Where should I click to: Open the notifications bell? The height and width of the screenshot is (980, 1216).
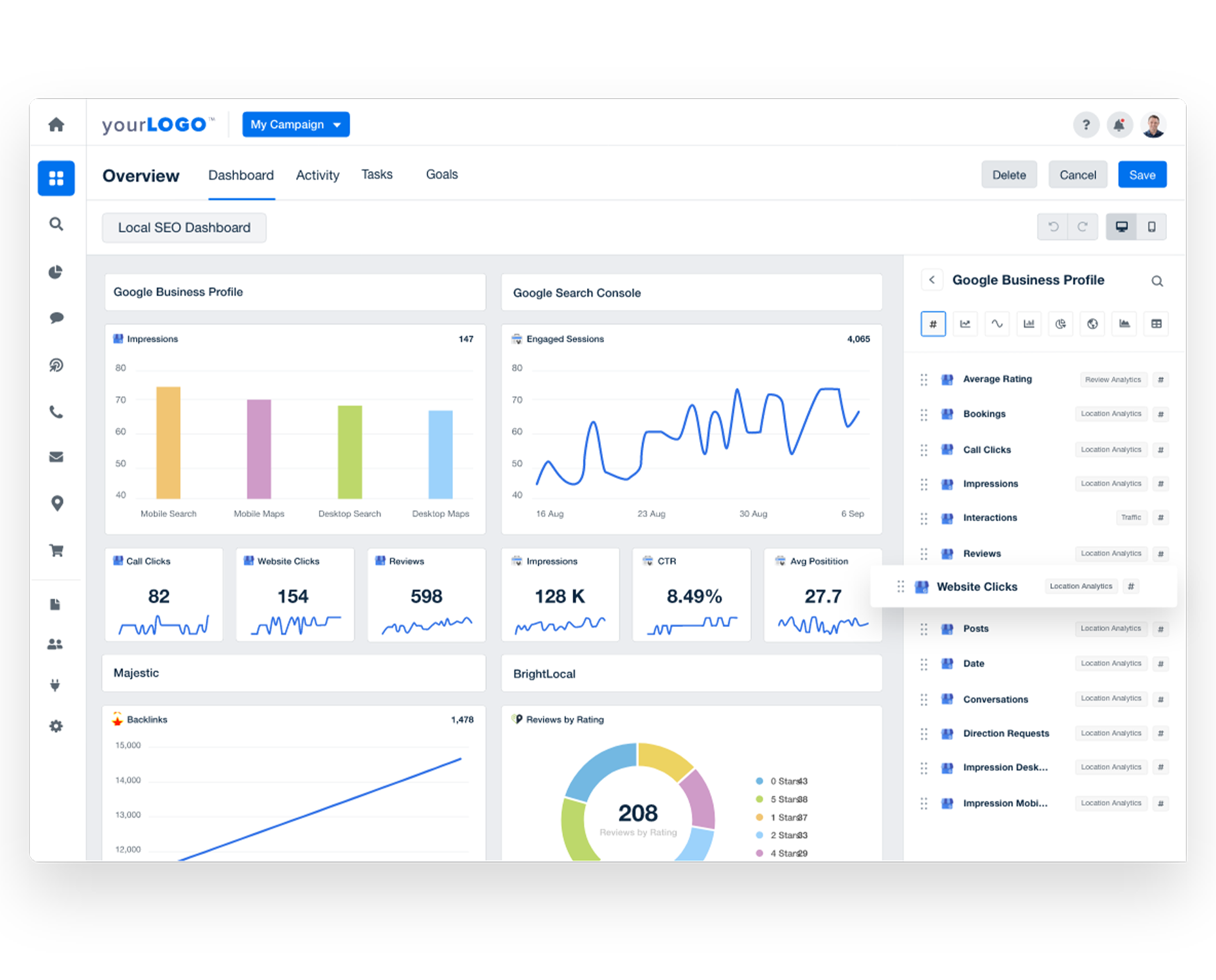pos(1119,124)
